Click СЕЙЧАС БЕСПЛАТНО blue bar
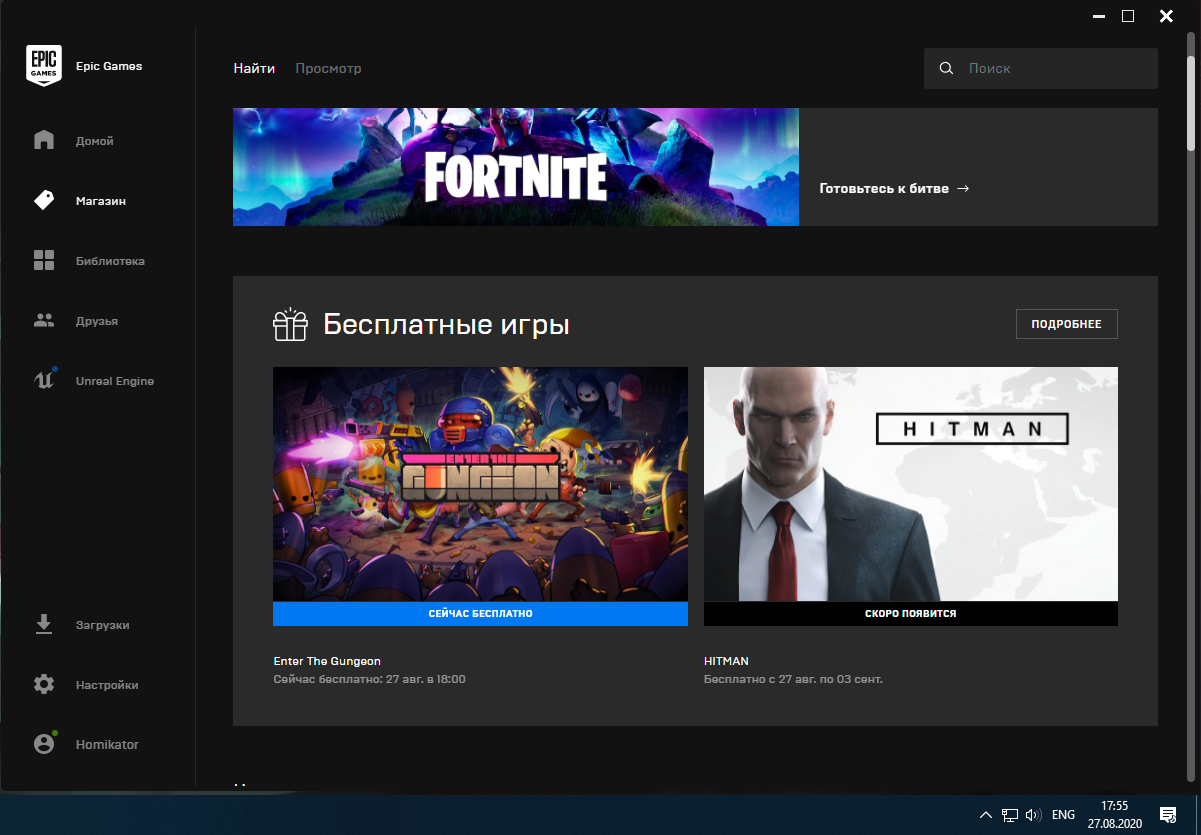 tap(480, 613)
